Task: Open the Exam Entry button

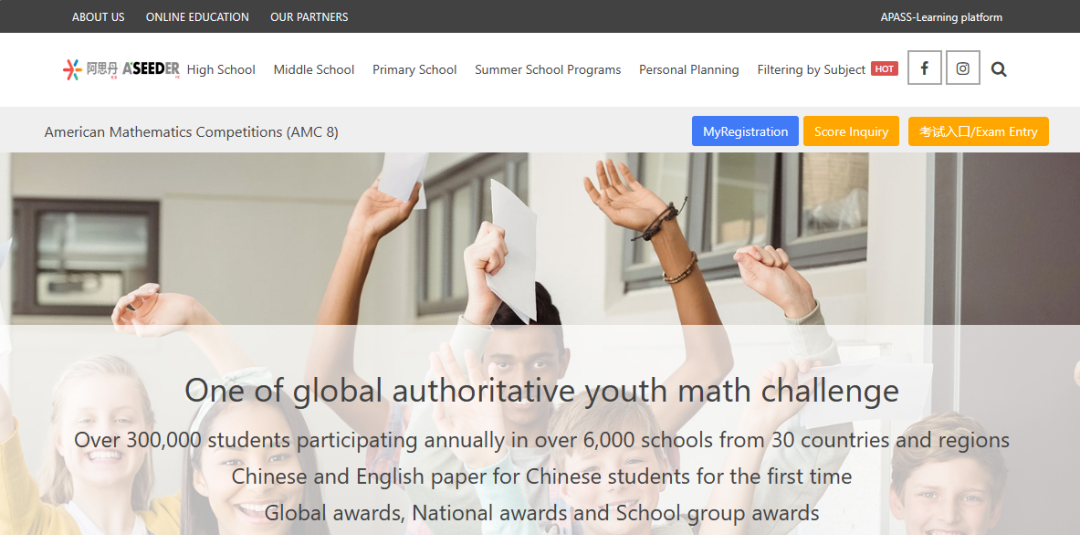Action: pyautogui.click(x=978, y=132)
